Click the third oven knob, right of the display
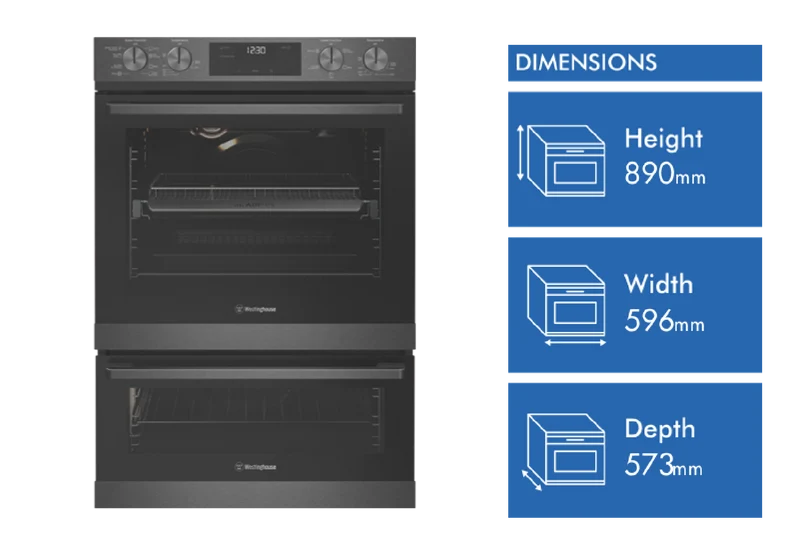 click(x=331, y=59)
